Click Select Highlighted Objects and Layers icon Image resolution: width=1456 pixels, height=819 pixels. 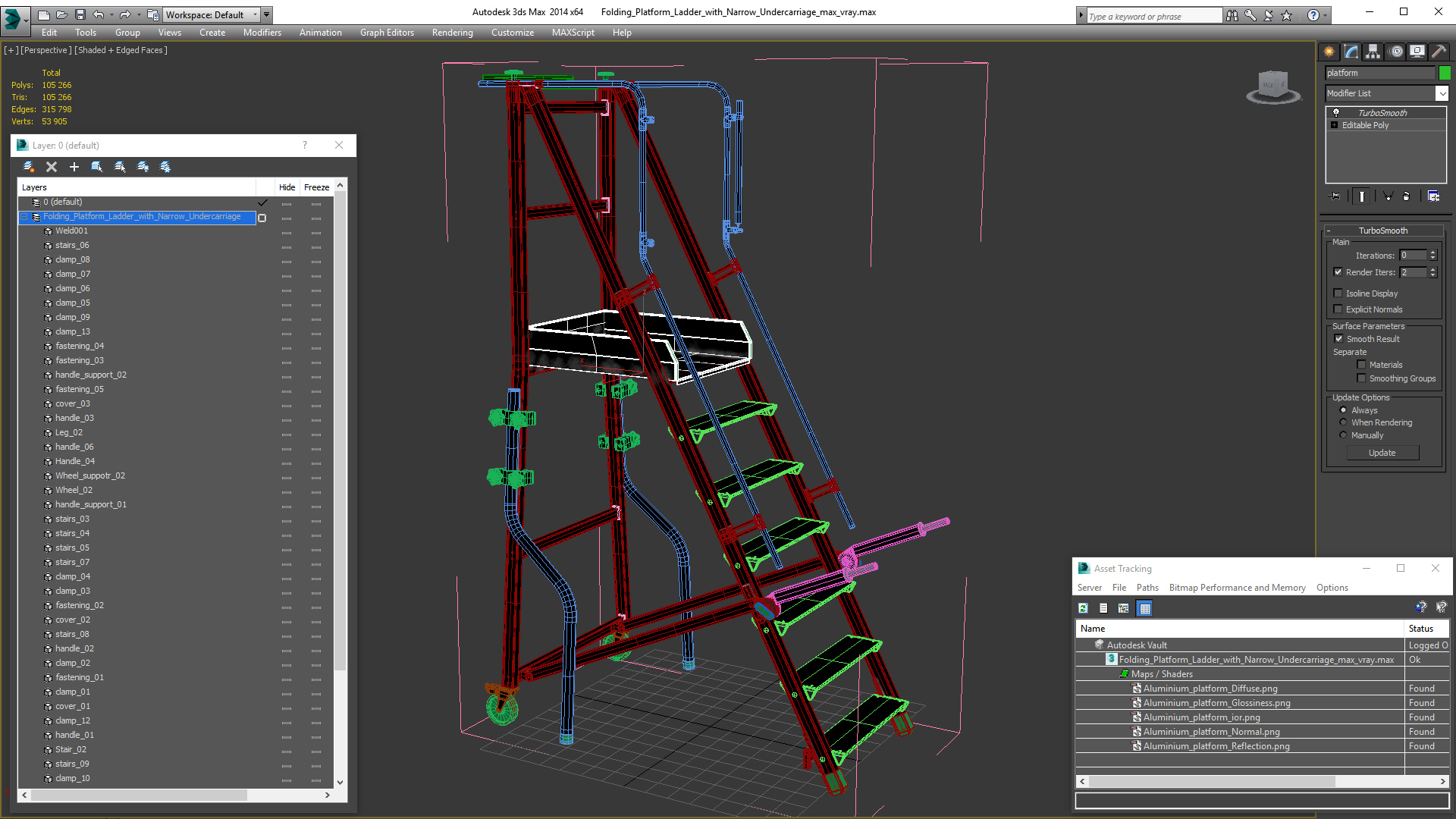pos(97,167)
